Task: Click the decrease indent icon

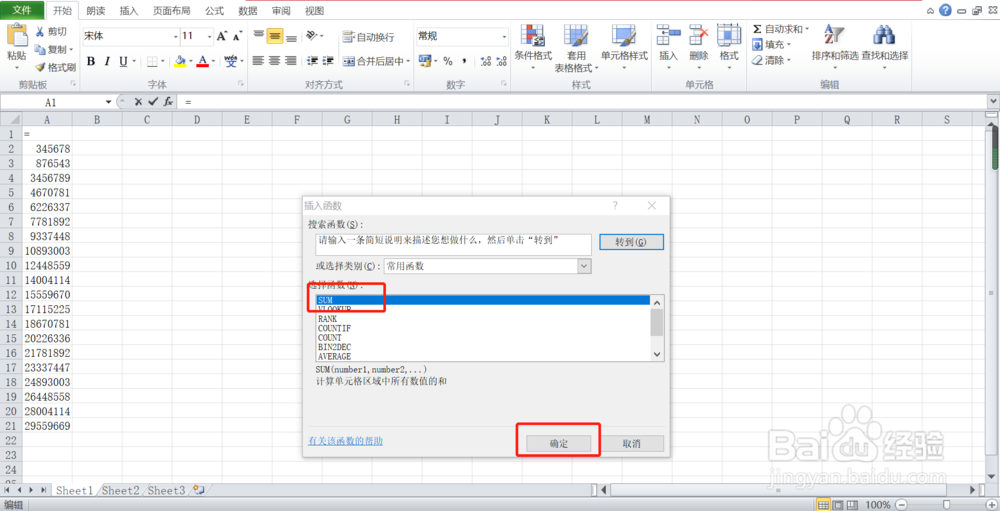Action: [x=312, y=61]
